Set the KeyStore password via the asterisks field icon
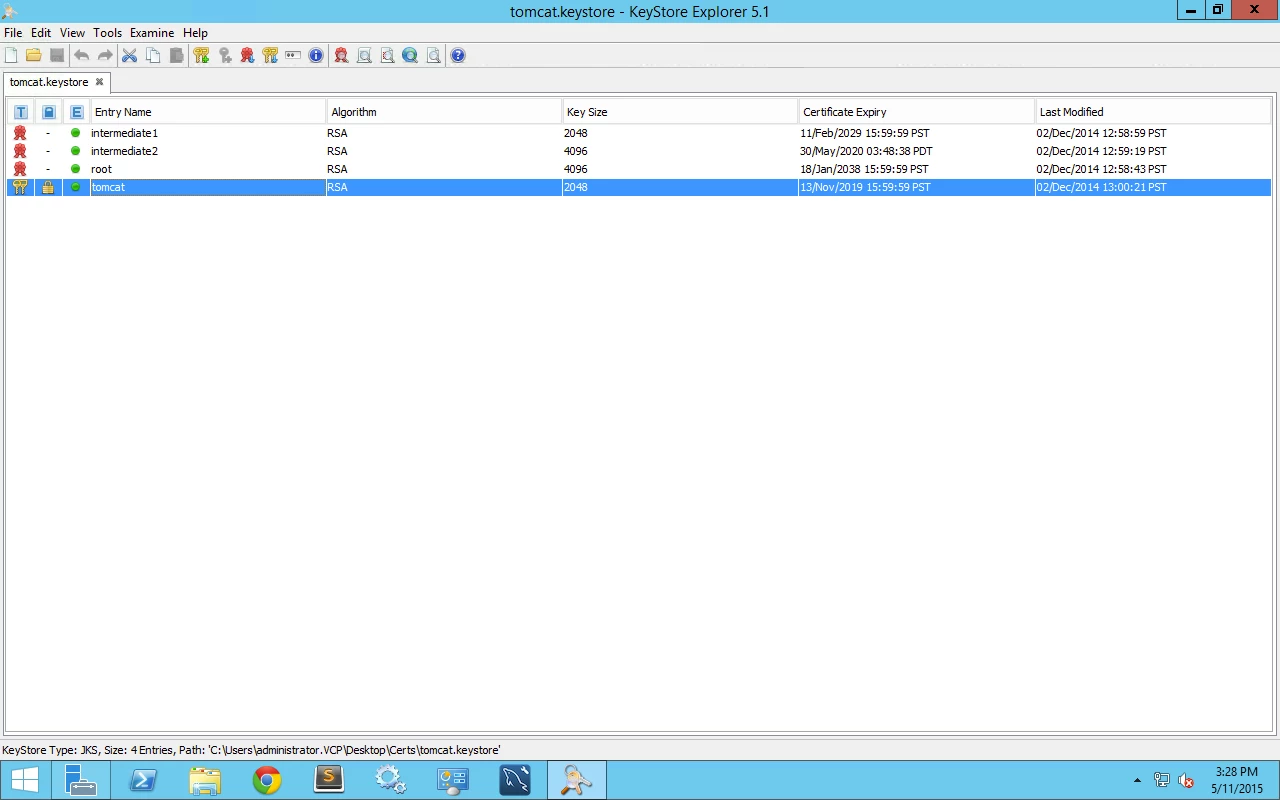 click(293, 55)
